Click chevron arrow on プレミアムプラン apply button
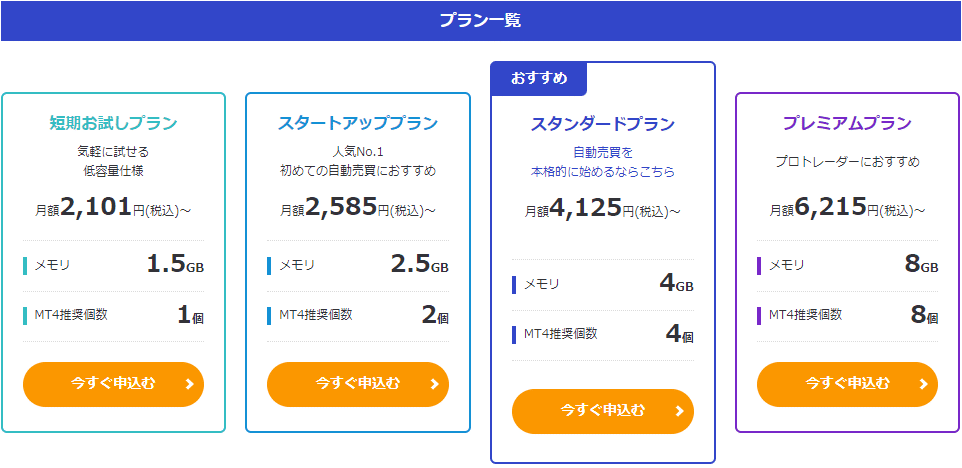Screen dimensions: 962x468 coord(923,385)
